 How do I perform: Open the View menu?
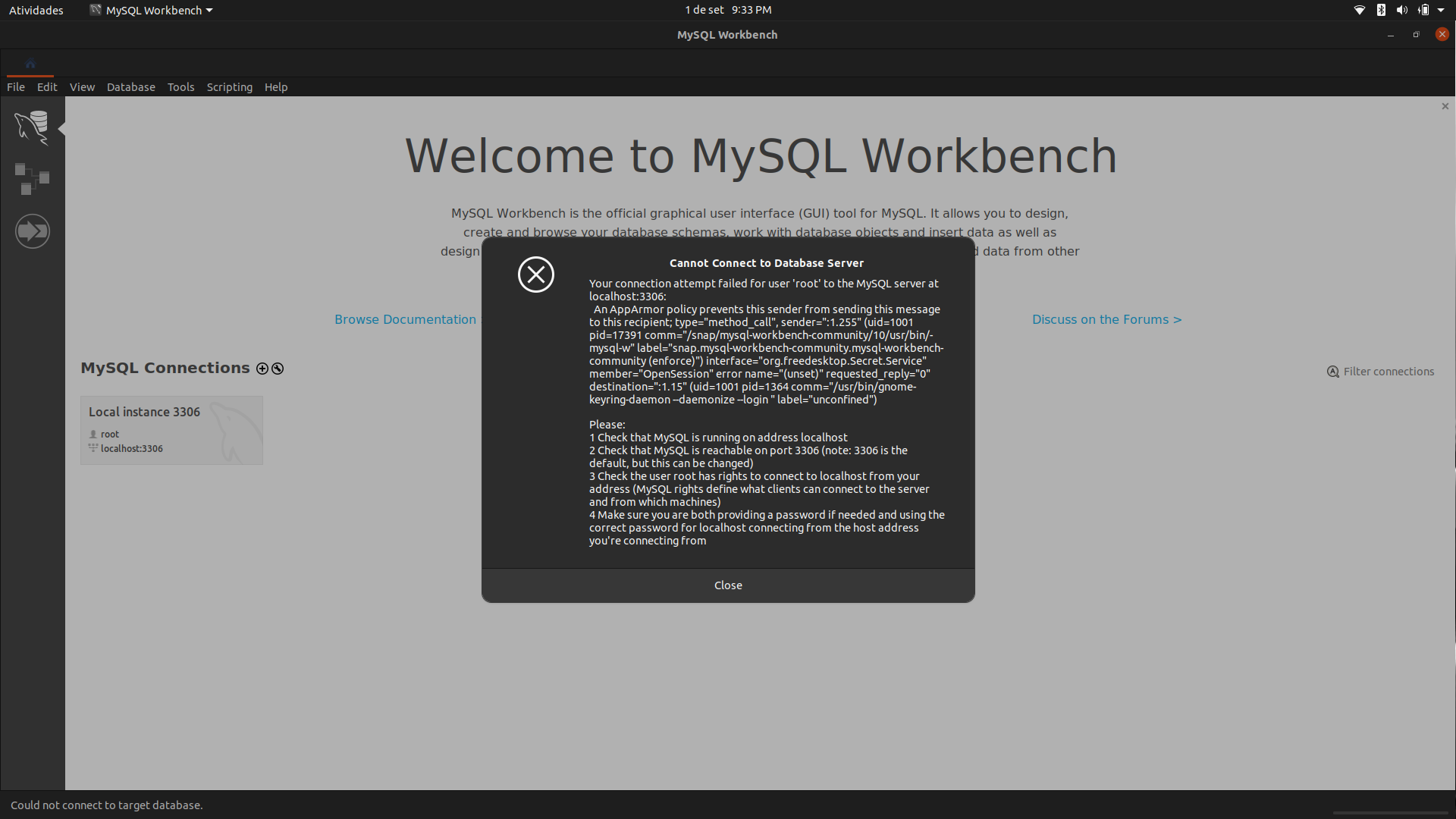coord(82,87)
